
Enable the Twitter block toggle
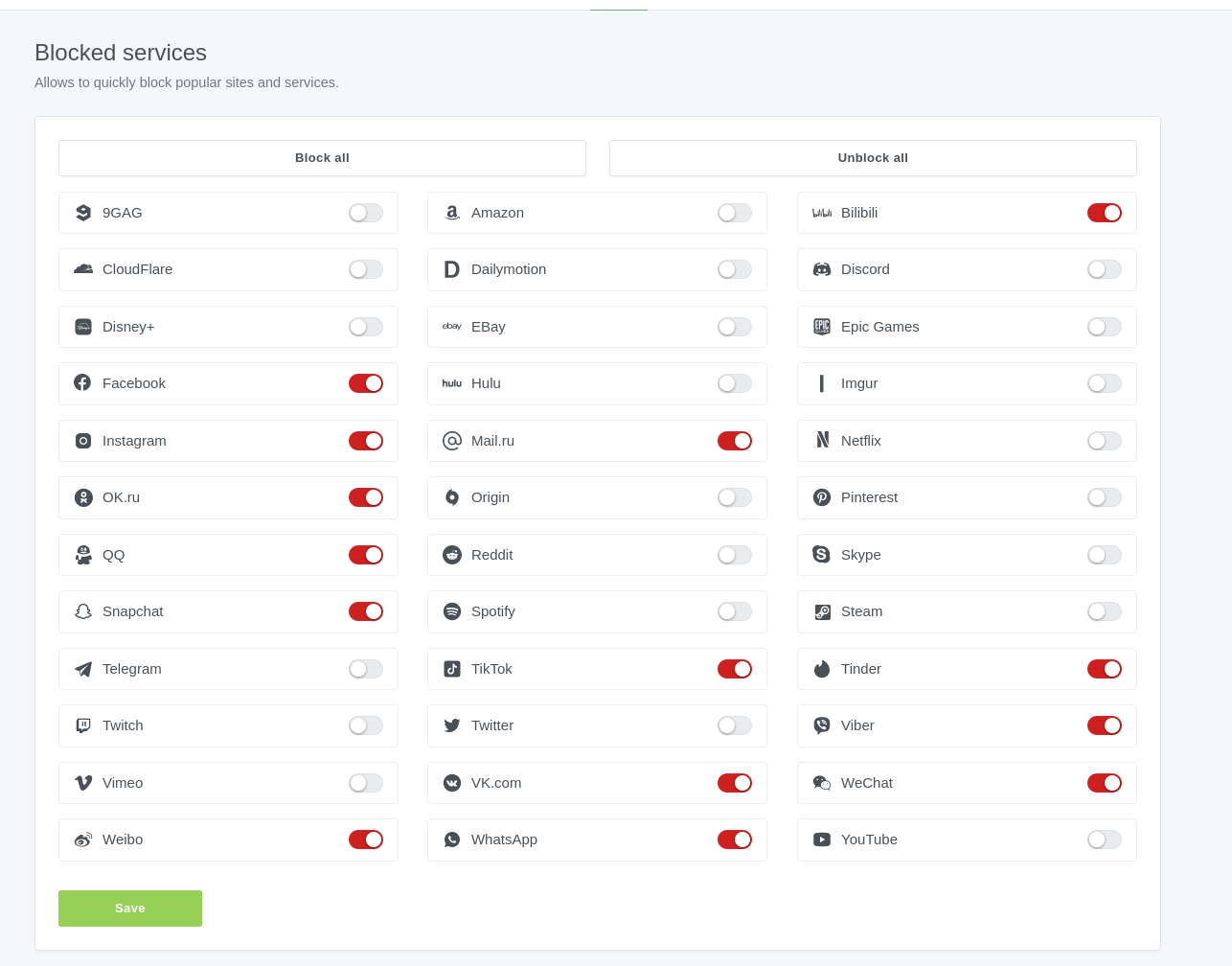(x=735, y=725)
